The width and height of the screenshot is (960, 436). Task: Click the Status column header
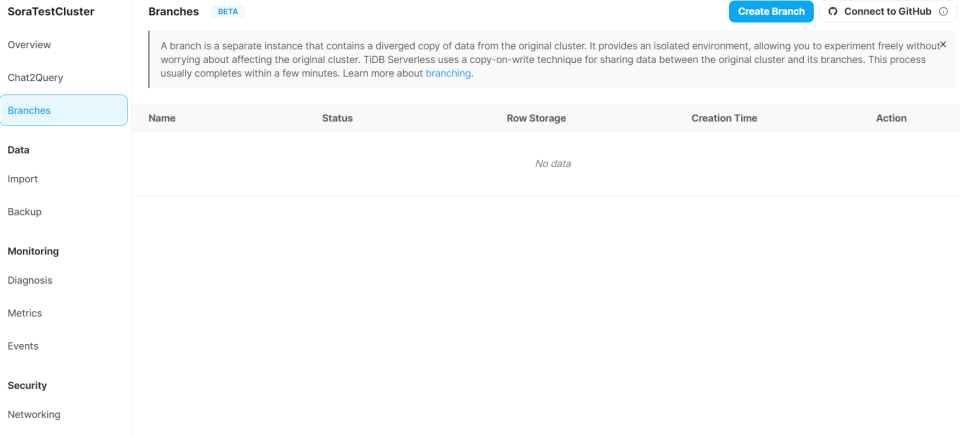(x=337, y=118)
